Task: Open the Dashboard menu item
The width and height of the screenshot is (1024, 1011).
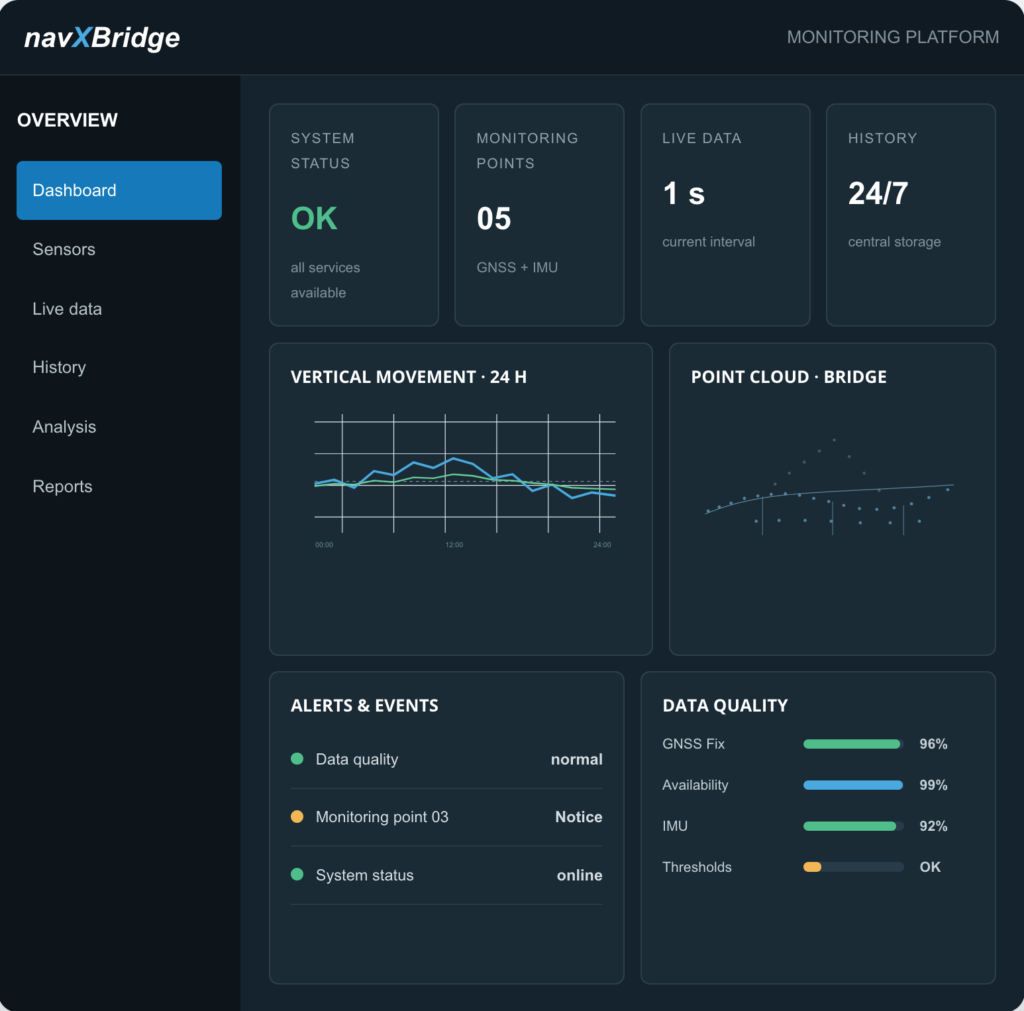Action: click(x=119, y=190)
